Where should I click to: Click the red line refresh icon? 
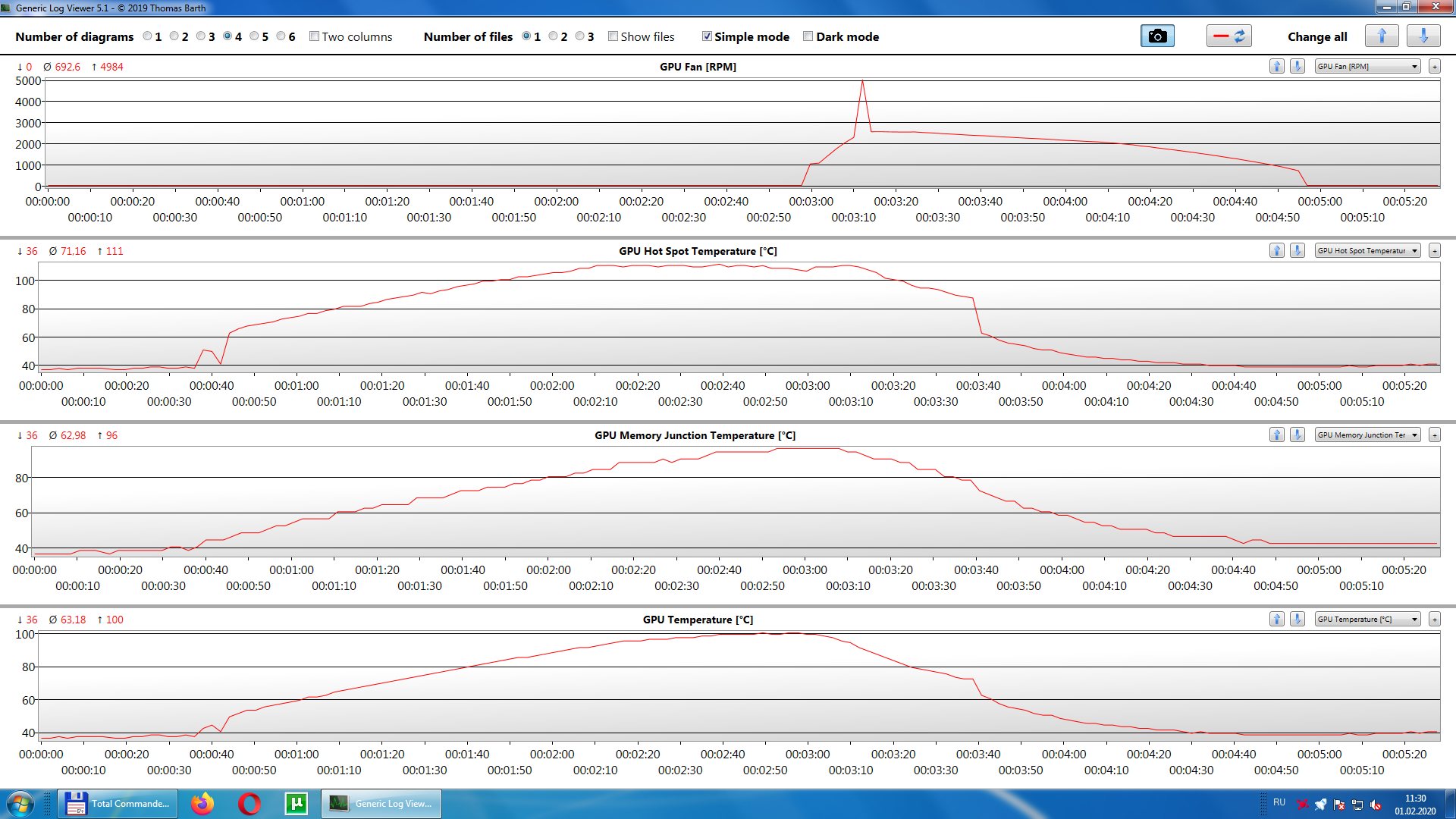point(1228,36)
